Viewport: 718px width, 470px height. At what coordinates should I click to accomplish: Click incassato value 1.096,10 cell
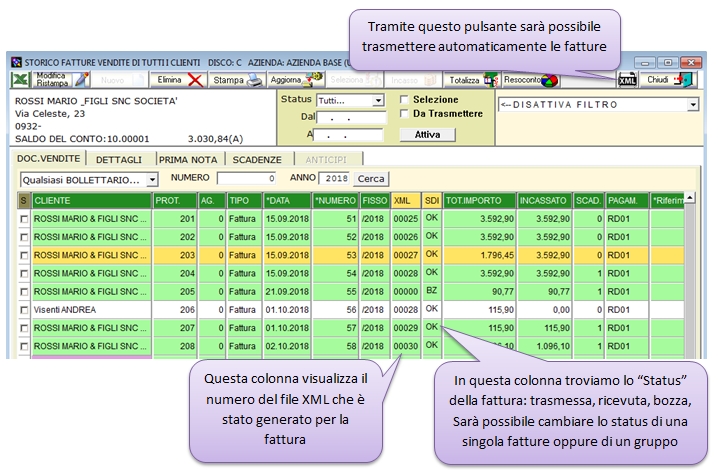544,346
